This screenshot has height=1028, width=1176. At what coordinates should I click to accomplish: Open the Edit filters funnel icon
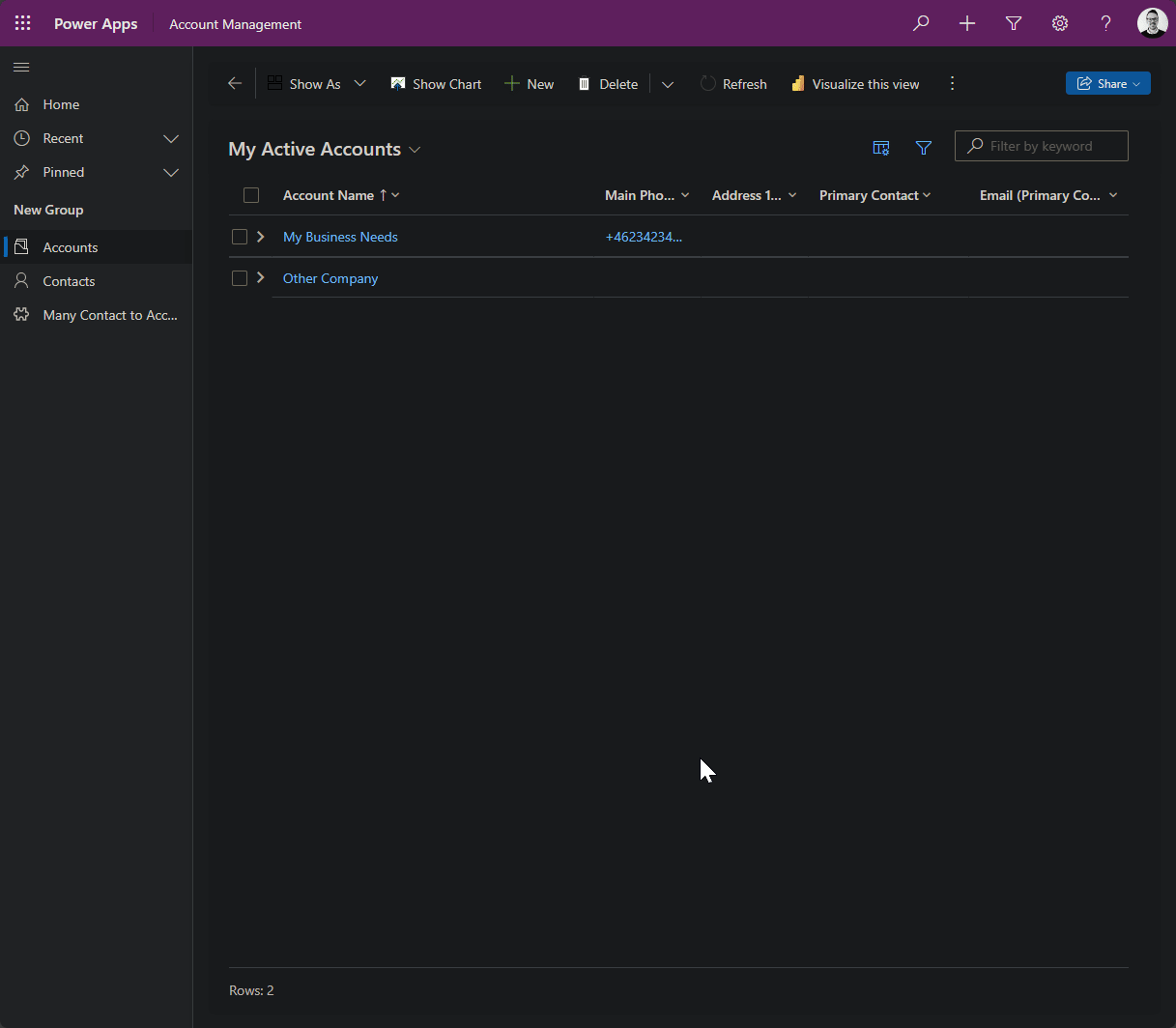[924, 147]
